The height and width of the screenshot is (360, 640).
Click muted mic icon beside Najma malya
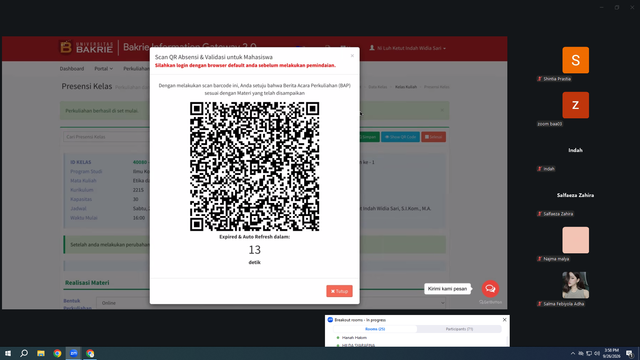click(540, 259)
